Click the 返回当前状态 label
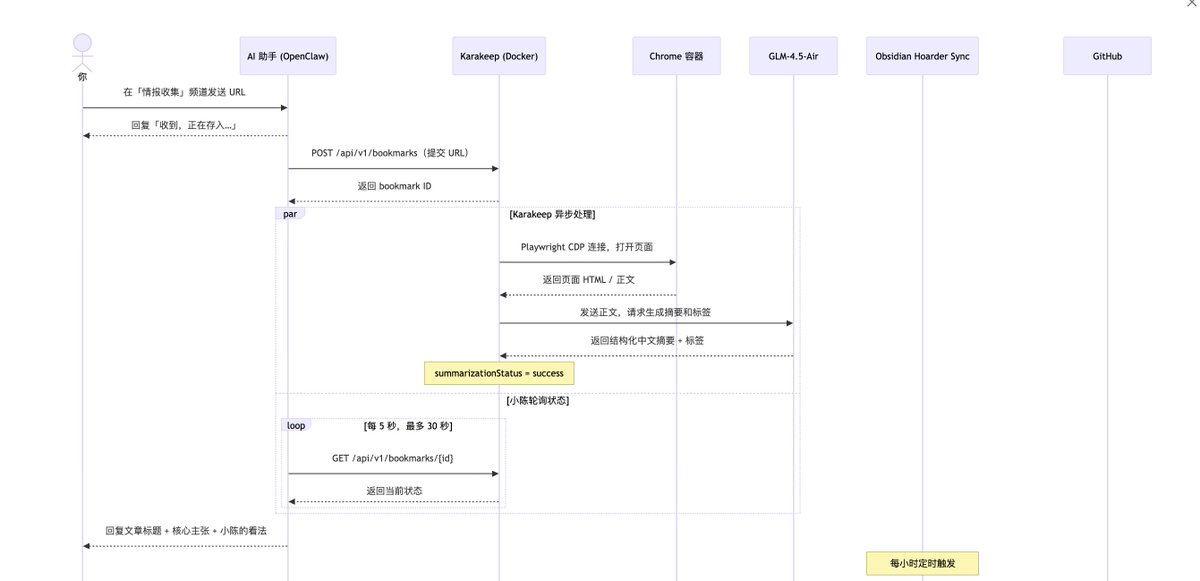The image size is (1200, 581). click(x=394, y=490)
